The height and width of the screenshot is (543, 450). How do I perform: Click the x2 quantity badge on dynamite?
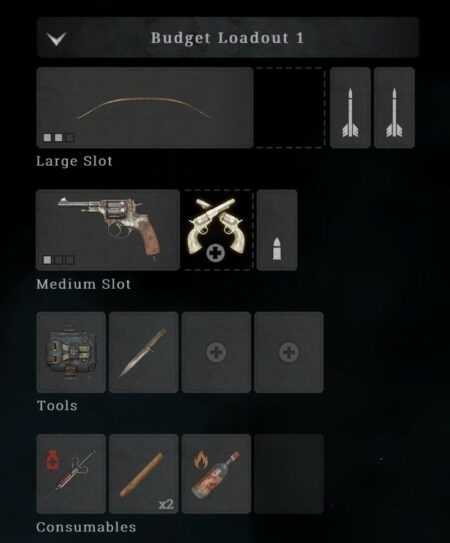coord(166,504)
